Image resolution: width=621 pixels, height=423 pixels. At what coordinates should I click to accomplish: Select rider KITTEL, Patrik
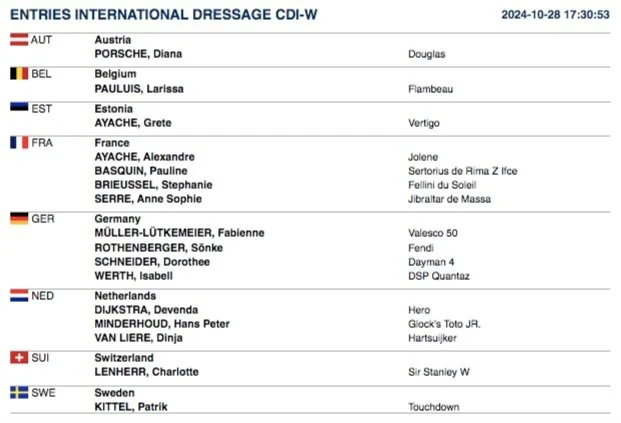(x=131, y=407)
